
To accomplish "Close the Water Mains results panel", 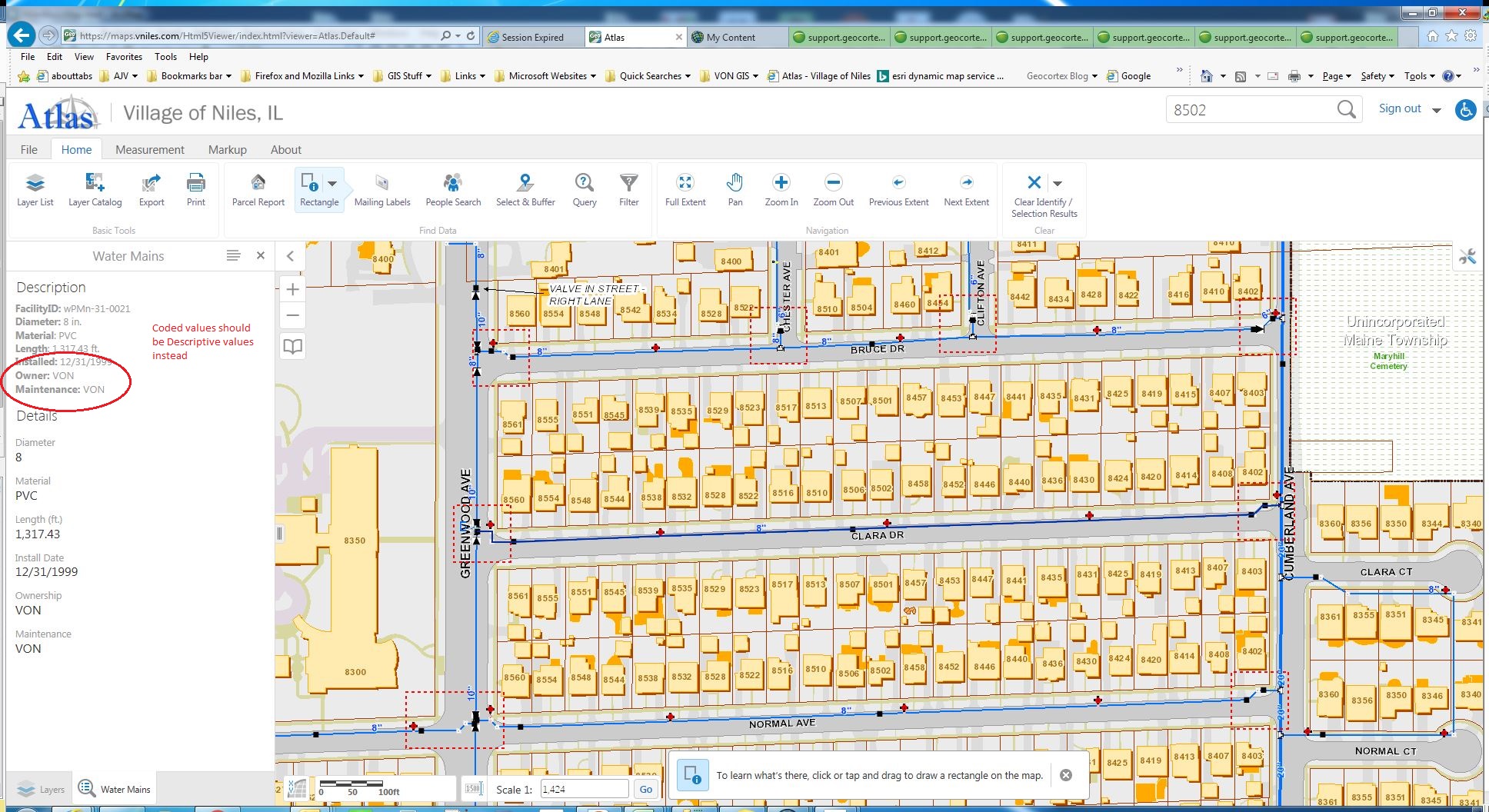I will tap(261, 255).
